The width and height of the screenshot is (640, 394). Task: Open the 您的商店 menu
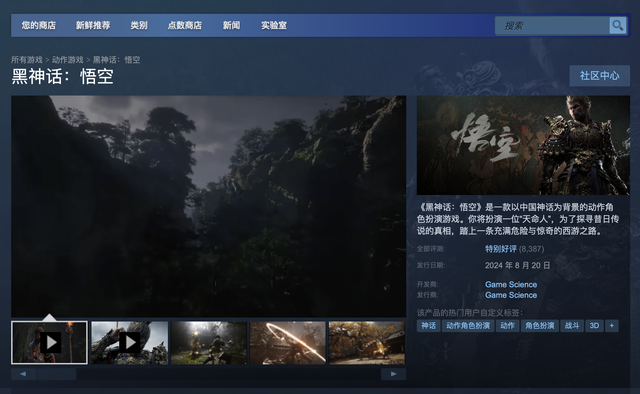click(39, 25)
